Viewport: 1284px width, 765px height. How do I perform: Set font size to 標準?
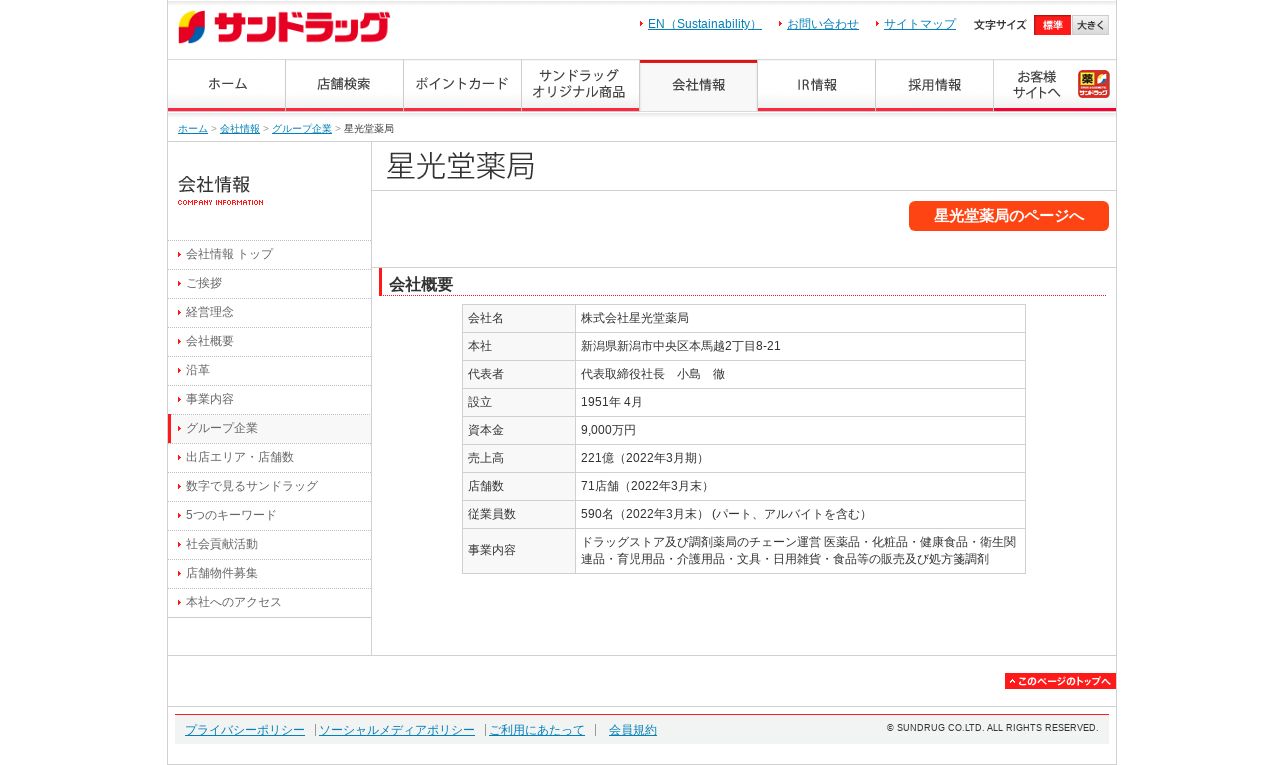1052,25
